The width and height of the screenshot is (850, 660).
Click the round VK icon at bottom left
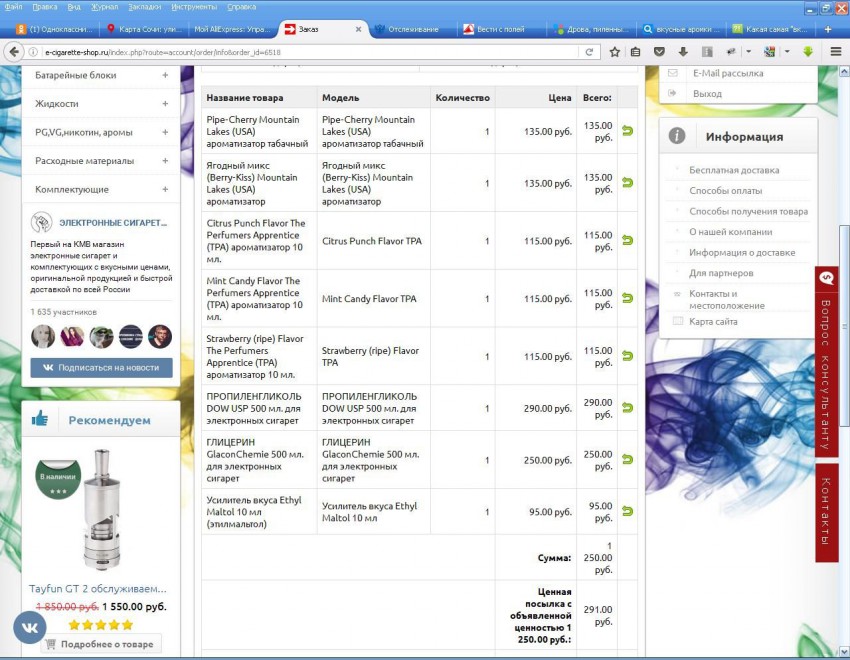coord(29,627)
